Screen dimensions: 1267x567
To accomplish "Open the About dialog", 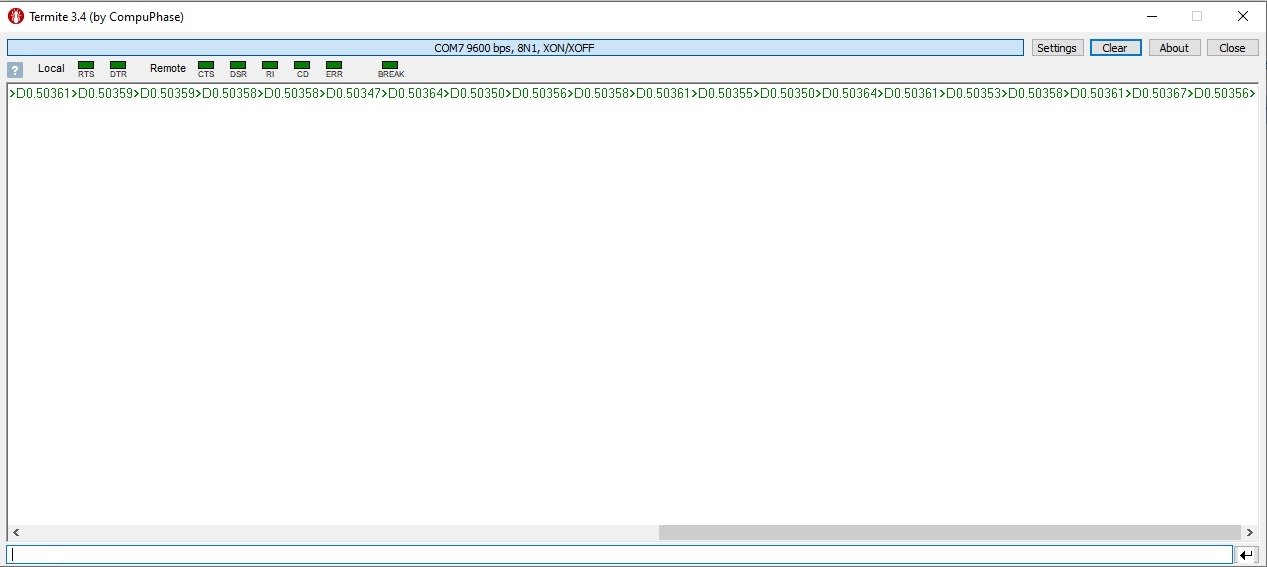I will point(1174,48).
